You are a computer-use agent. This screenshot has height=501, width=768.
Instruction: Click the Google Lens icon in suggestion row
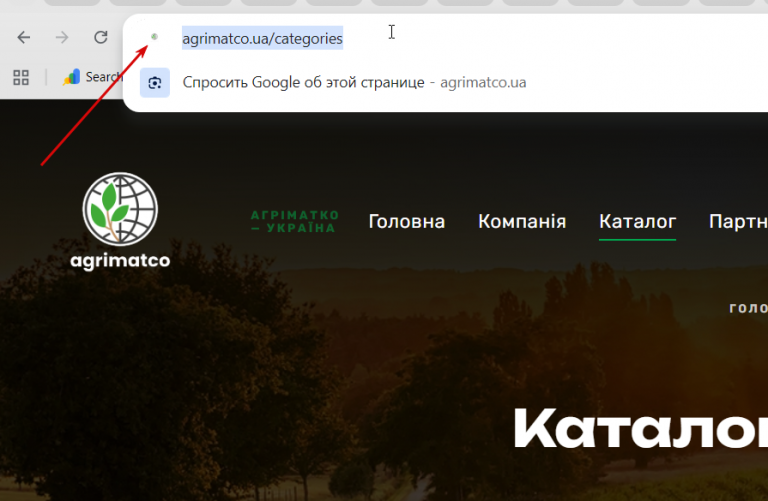click(155, 83)
